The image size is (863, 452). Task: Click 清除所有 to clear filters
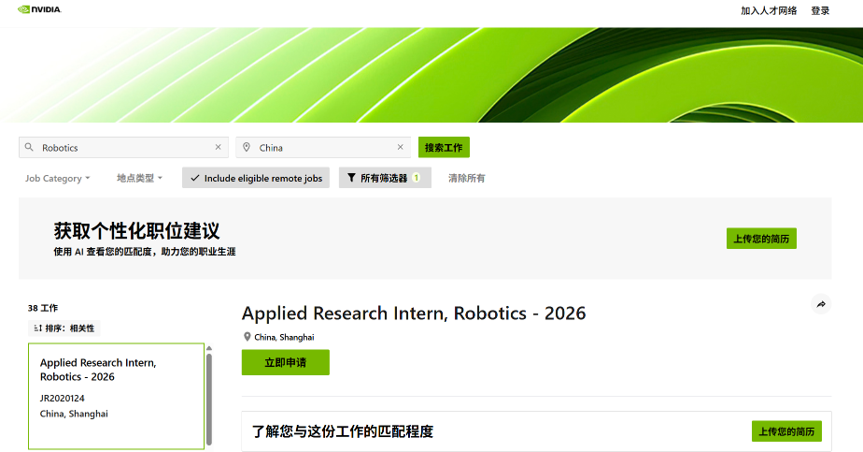[x=466, y=178]
